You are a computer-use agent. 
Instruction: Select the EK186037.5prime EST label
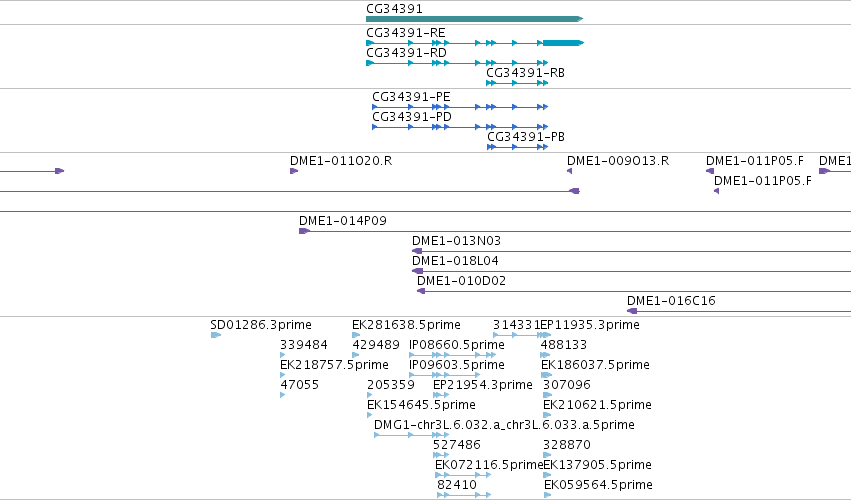[595, 365]
